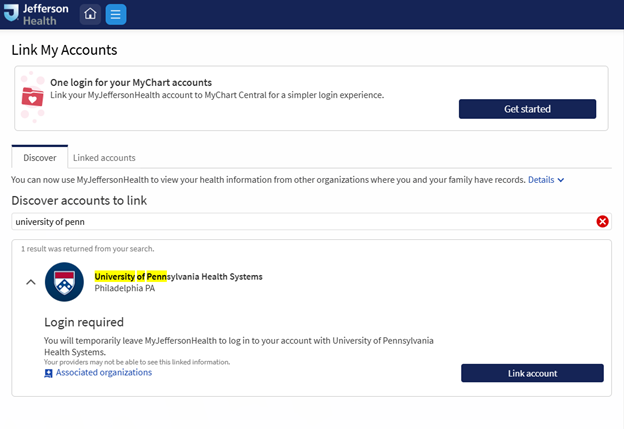Image resolution: width=624 pixels, height=429 pixels.
Task: Click the Details link
Action: [541, 180]
